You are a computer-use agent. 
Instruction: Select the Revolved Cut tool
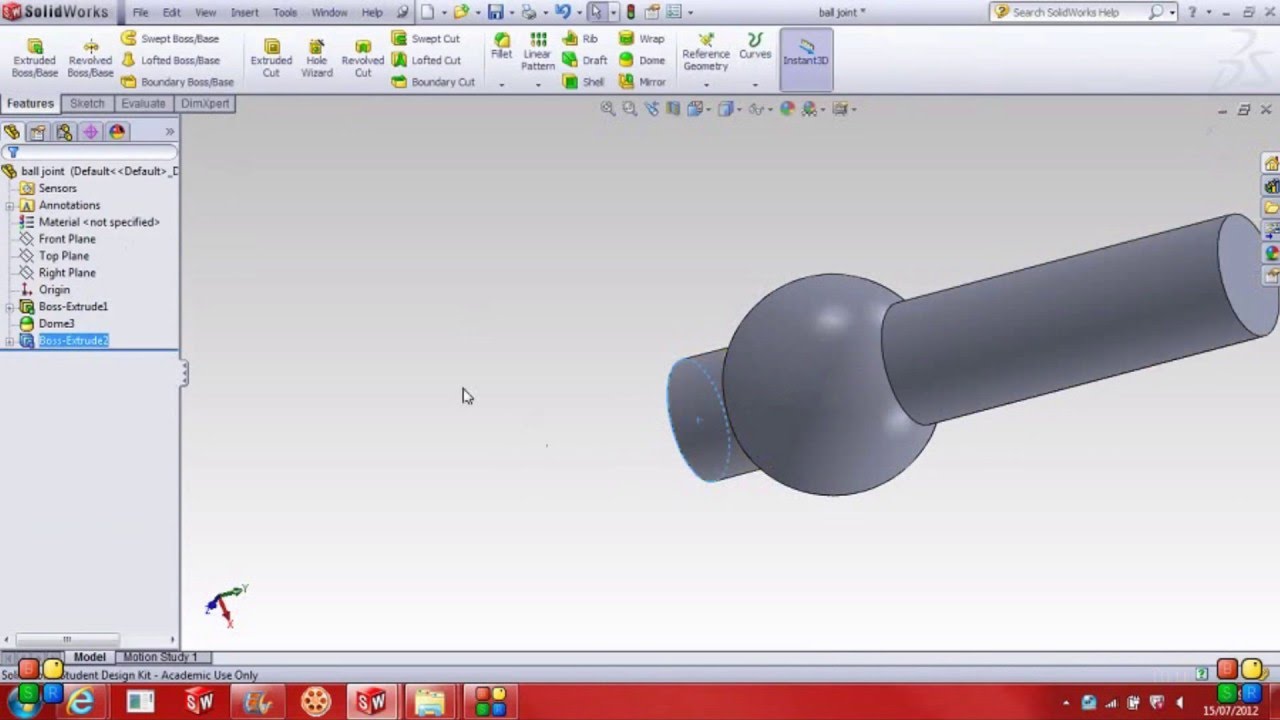[362, 55]
